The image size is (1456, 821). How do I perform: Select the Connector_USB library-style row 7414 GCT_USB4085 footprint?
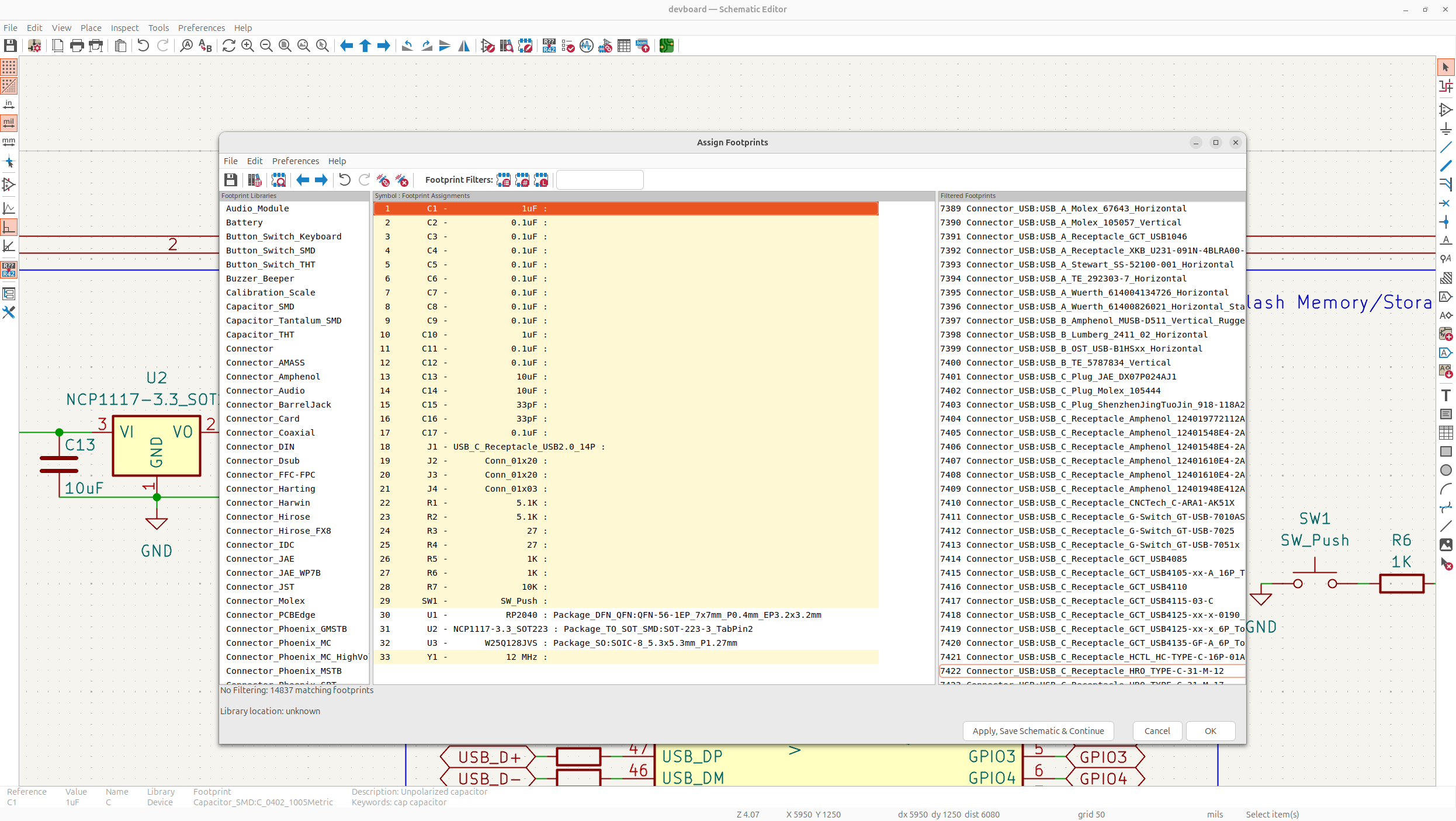tap(1075, 559)
